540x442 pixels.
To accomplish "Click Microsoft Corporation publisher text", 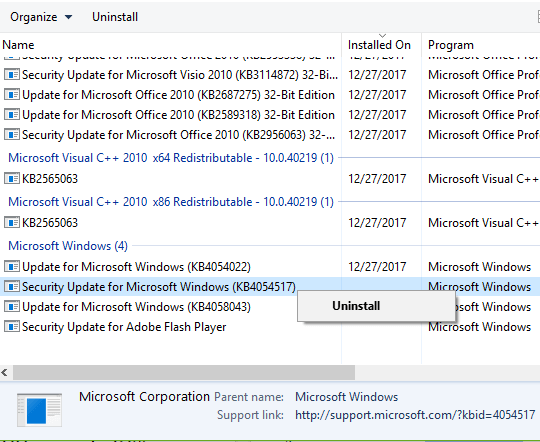I will [x=144, y=397].
